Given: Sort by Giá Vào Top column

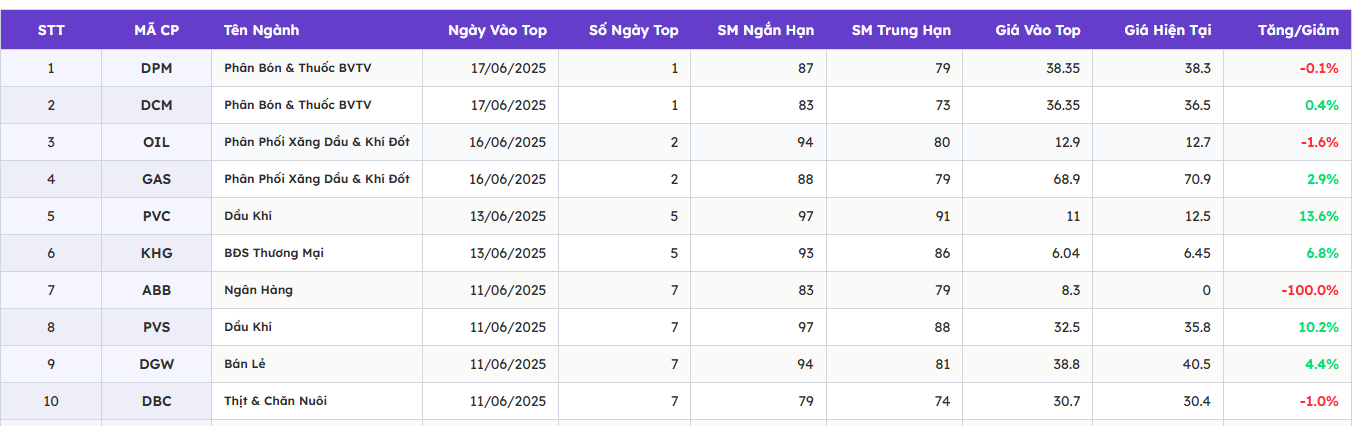Looking at the screenshot, I should point(1037,30).
